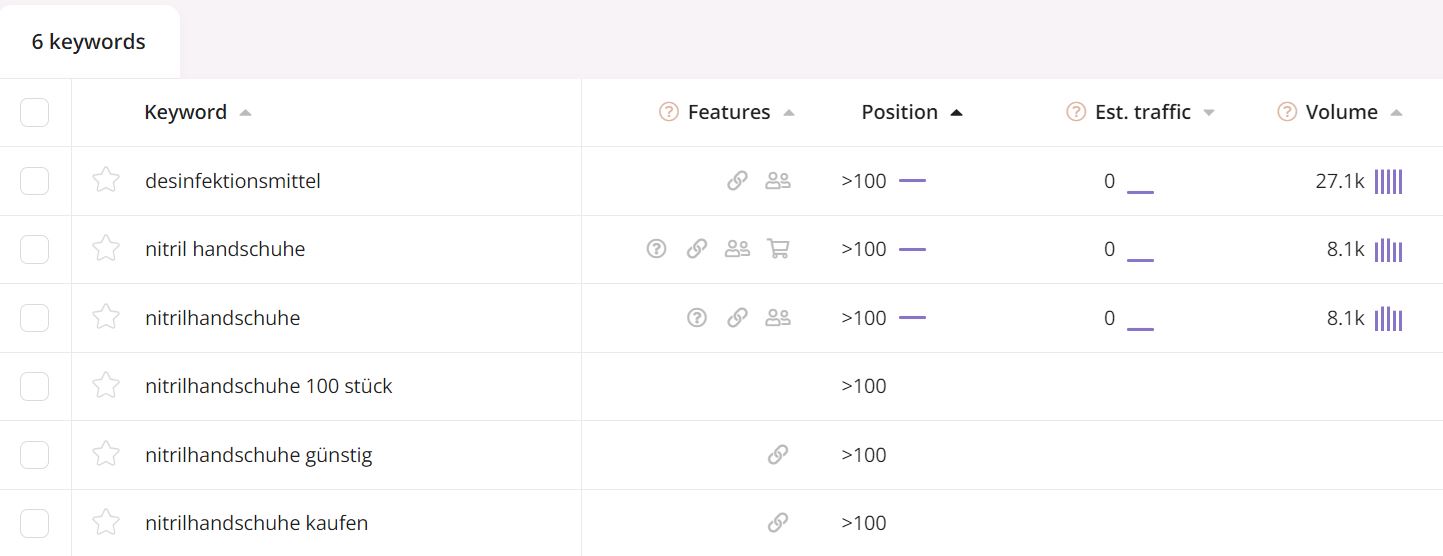
Task: Sort by the Position column arrow
Action: tap(956, 113)
